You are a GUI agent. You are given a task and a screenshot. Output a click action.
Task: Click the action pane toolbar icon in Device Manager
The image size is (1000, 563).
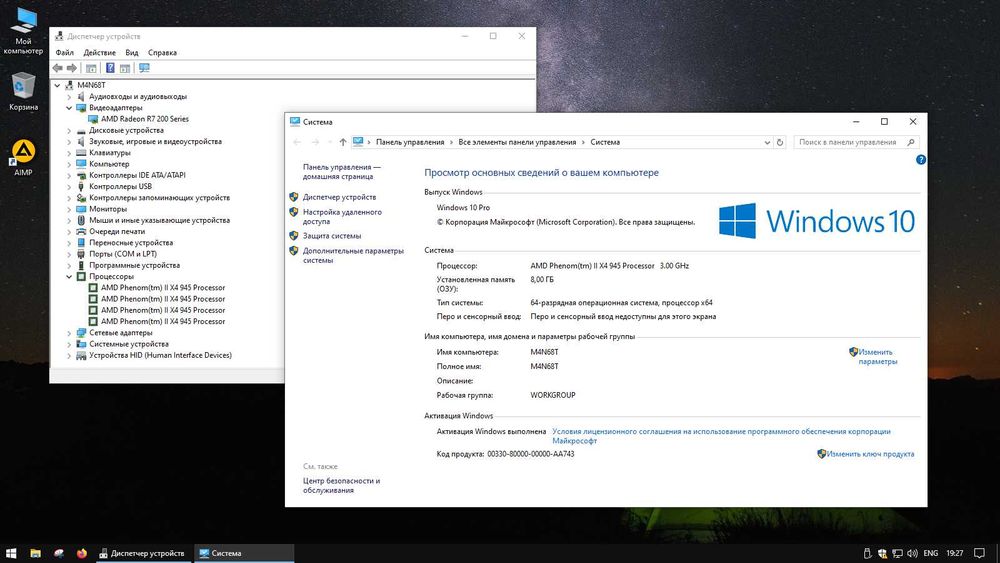click(125, 68)
